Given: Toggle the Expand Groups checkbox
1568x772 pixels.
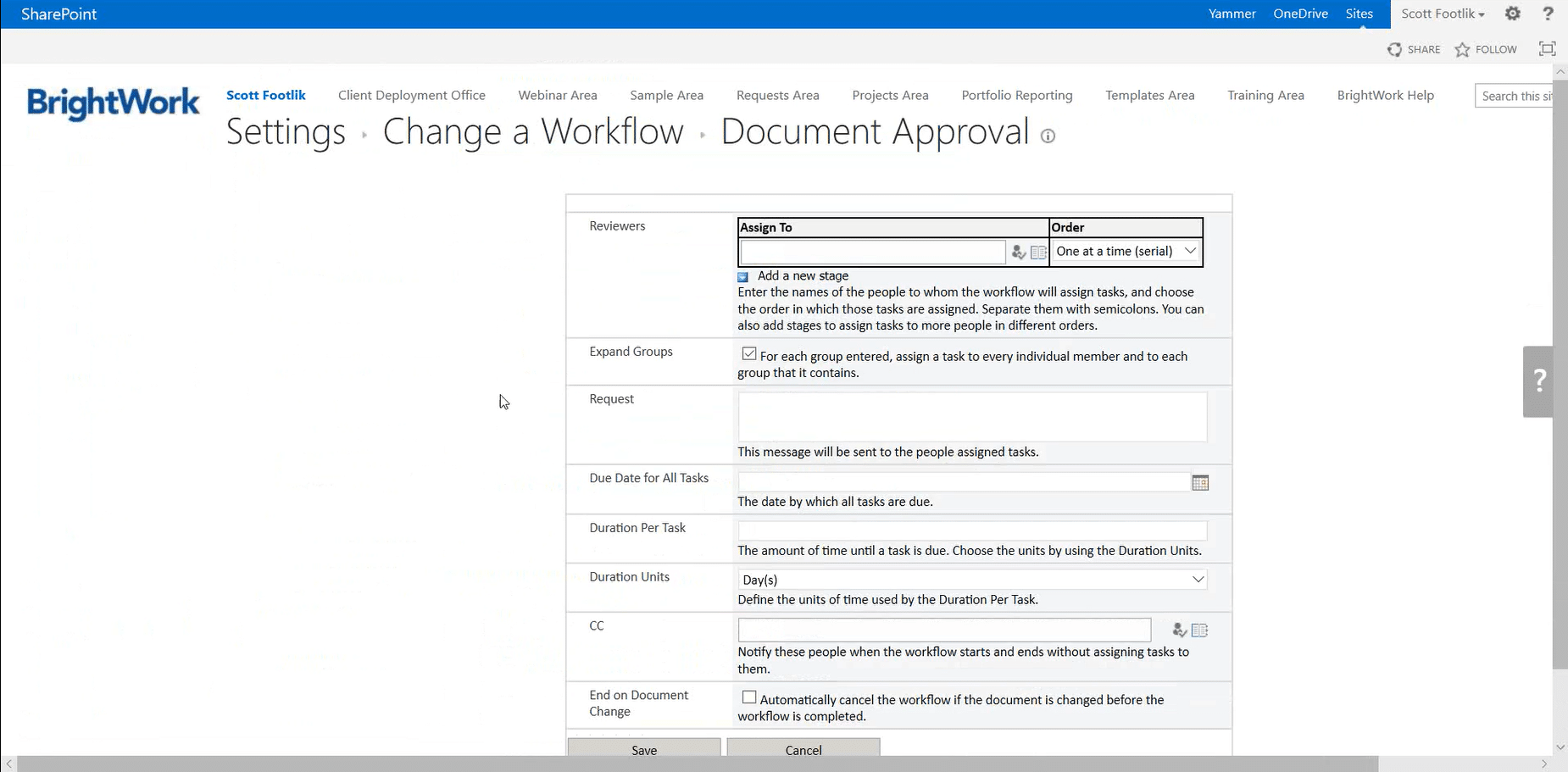Looking at the screenshot, I should [x=749, y=354].
